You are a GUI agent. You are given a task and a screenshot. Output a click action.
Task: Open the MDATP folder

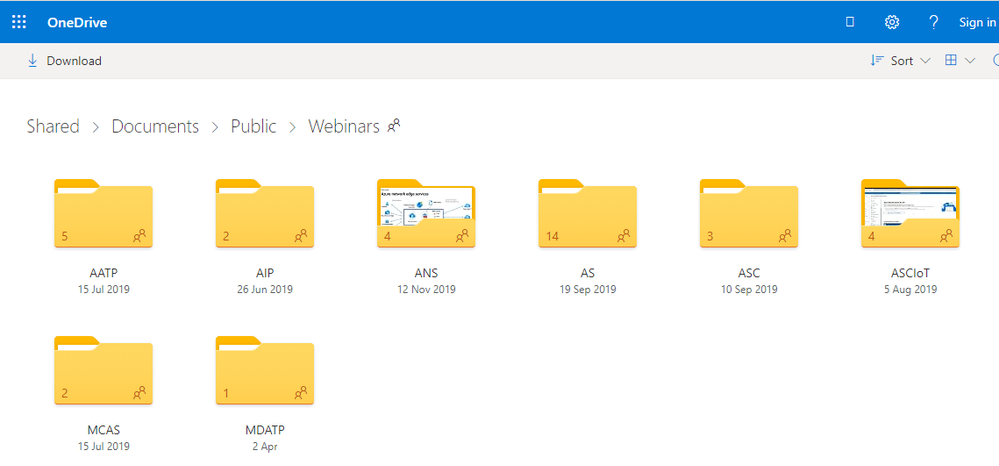point(264,371)
